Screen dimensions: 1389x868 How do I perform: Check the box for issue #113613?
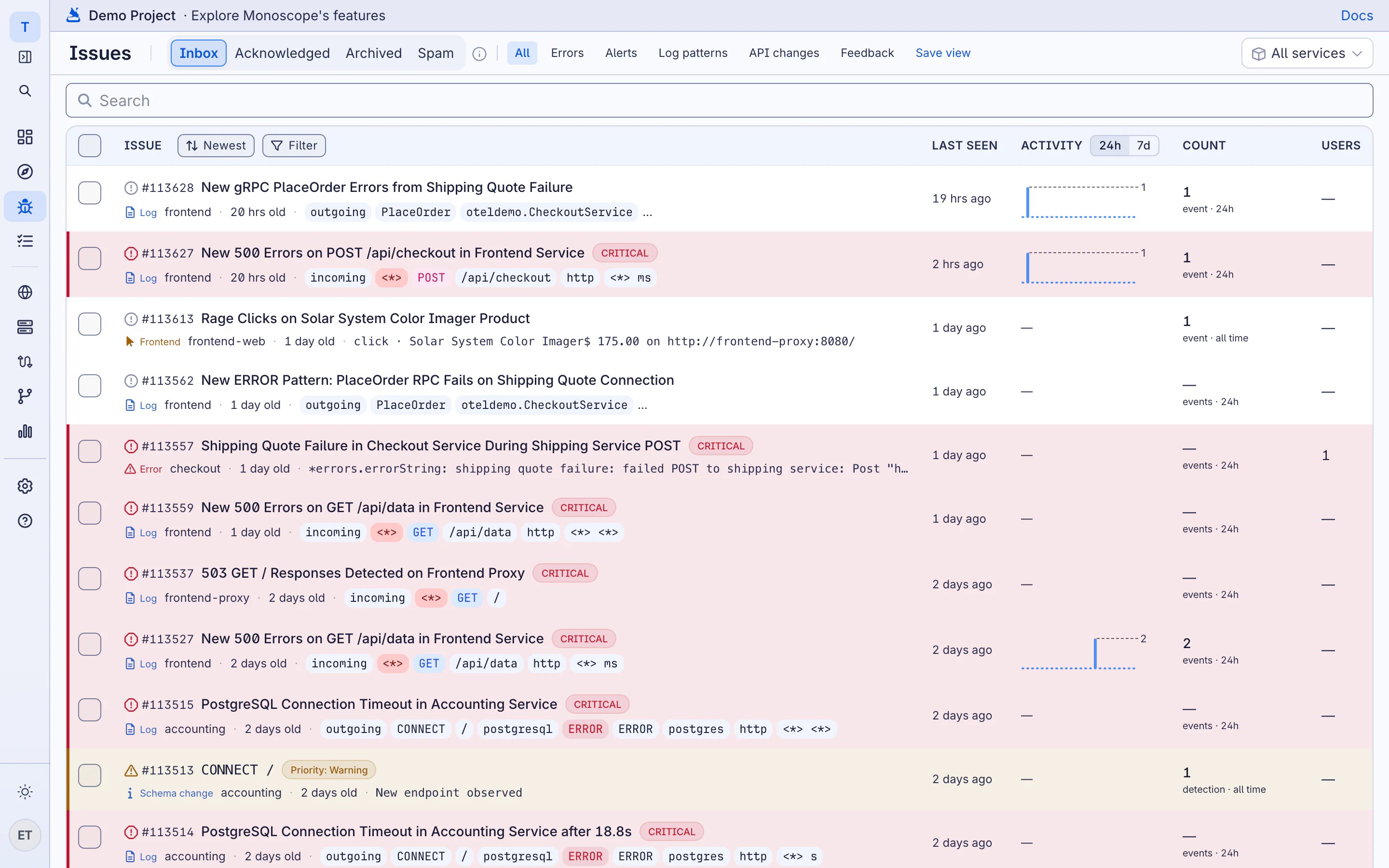pyautogui.click(x=90, y=324)
